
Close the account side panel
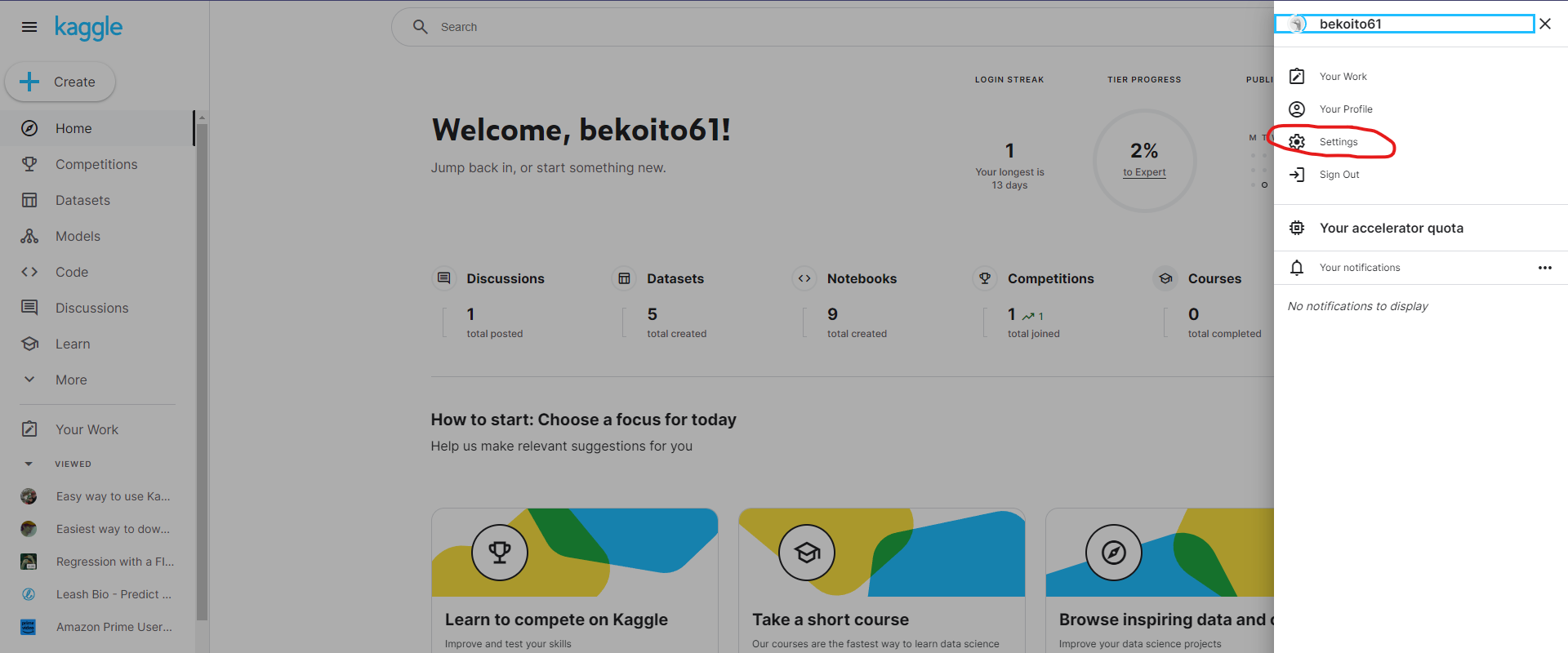tap(1545, 24)
